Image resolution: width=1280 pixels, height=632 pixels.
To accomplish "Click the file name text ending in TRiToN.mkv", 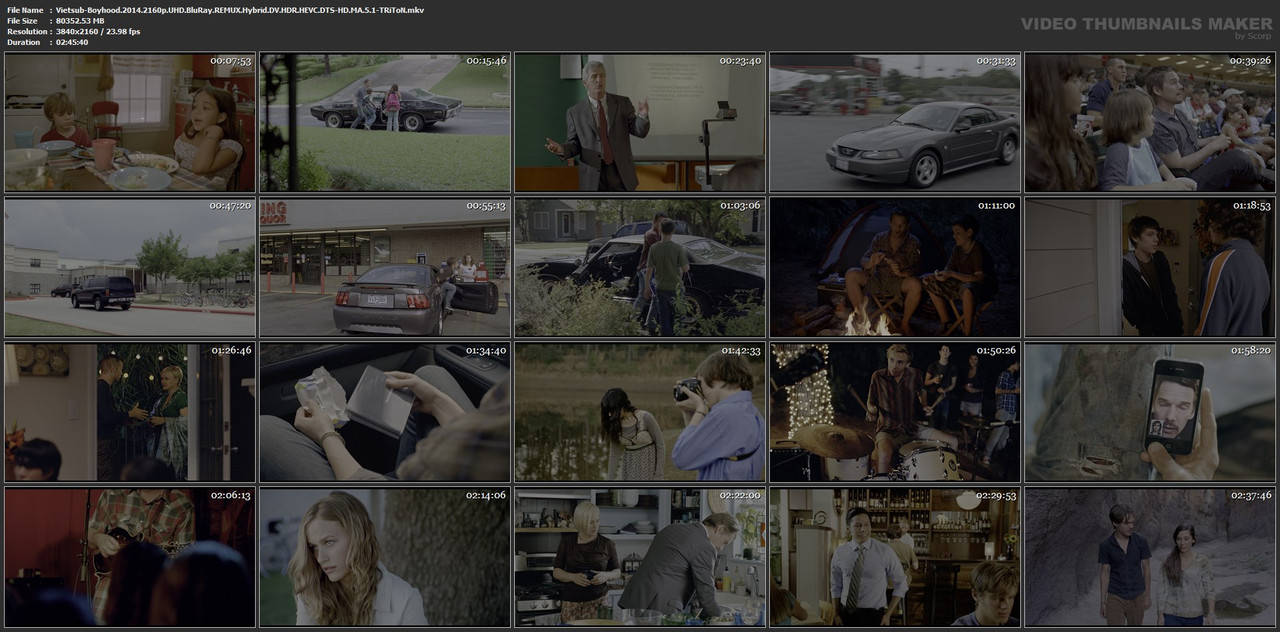I will point(240,10).
